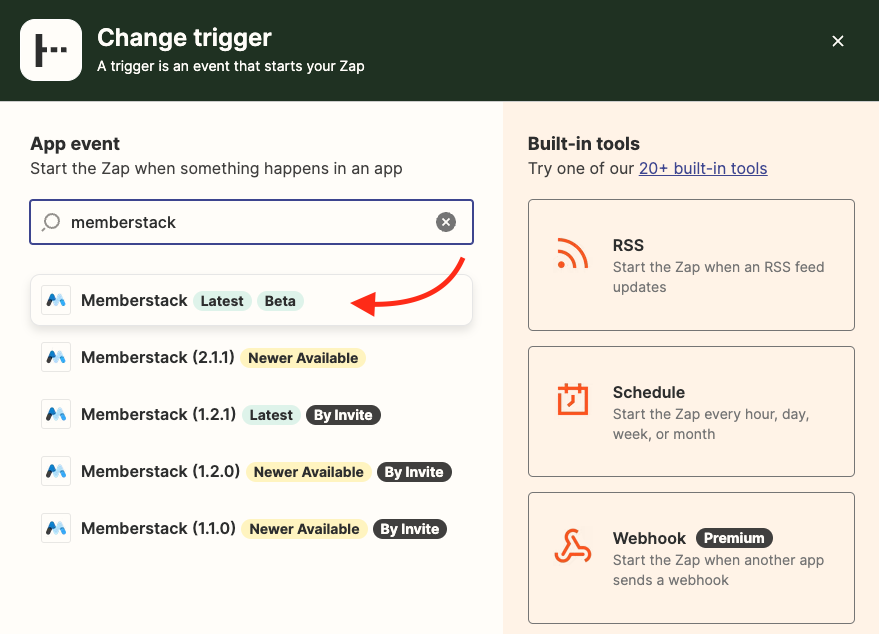Open the 20+ built-in tools link
This screenshot has width=879, height=634.
coord(703,168)
